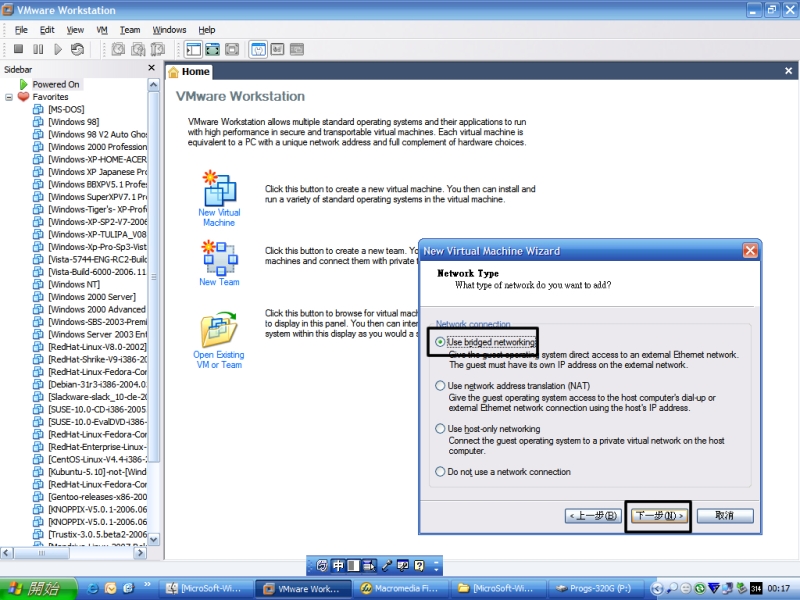Click the [Windows 98] VM icon
The image size is (800, 600).
point(38,121)
